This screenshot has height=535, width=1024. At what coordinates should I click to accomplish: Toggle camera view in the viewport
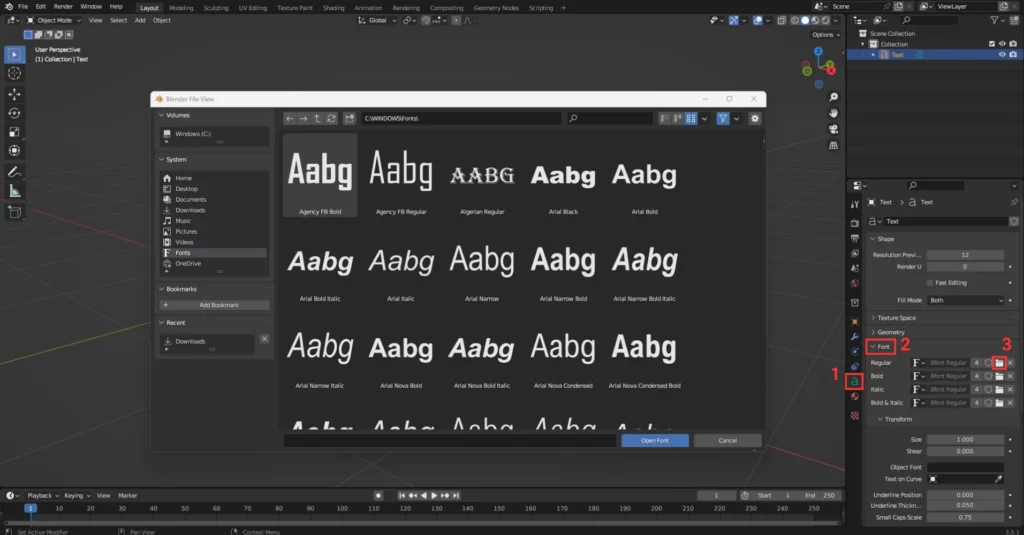[x=833, y=129]
